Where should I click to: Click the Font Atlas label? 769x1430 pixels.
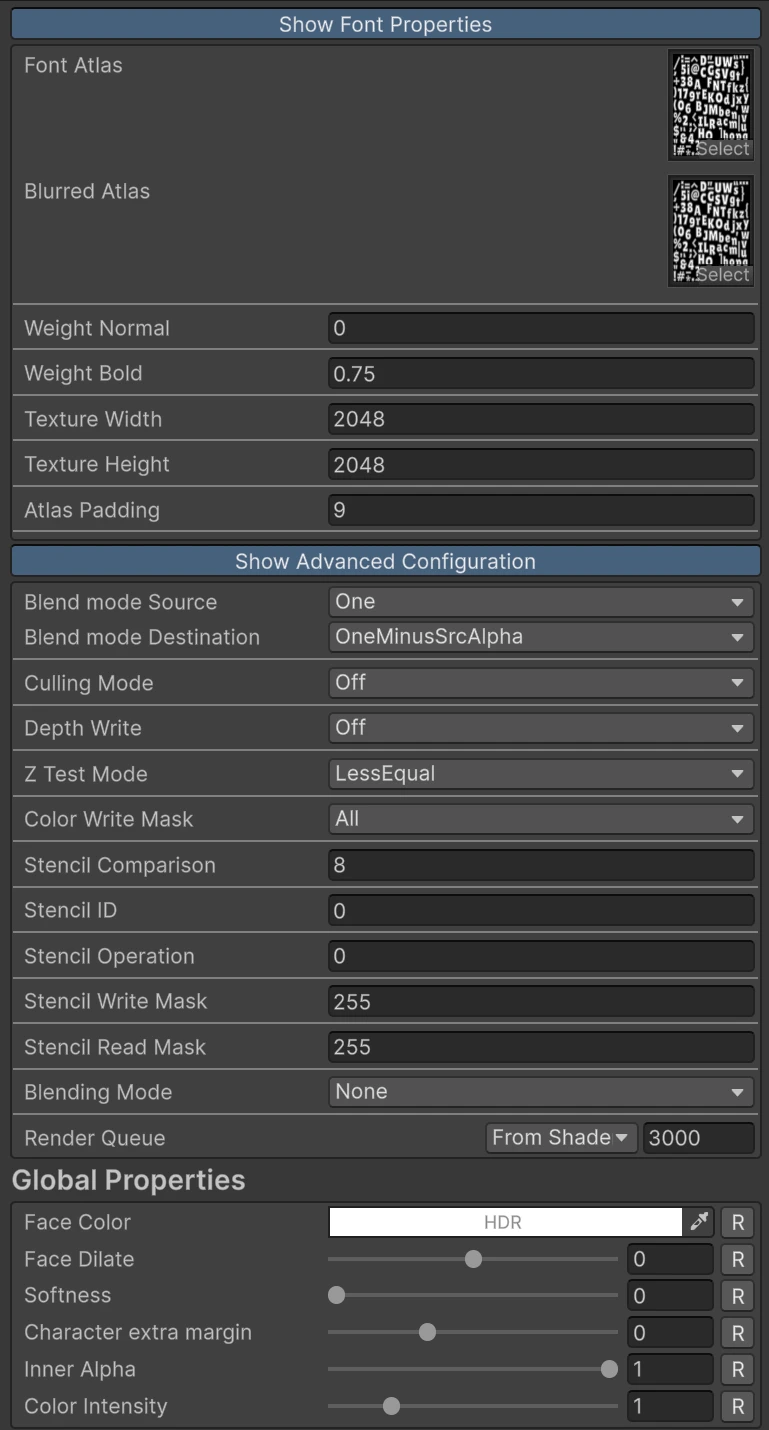click(x=73, y=65)
